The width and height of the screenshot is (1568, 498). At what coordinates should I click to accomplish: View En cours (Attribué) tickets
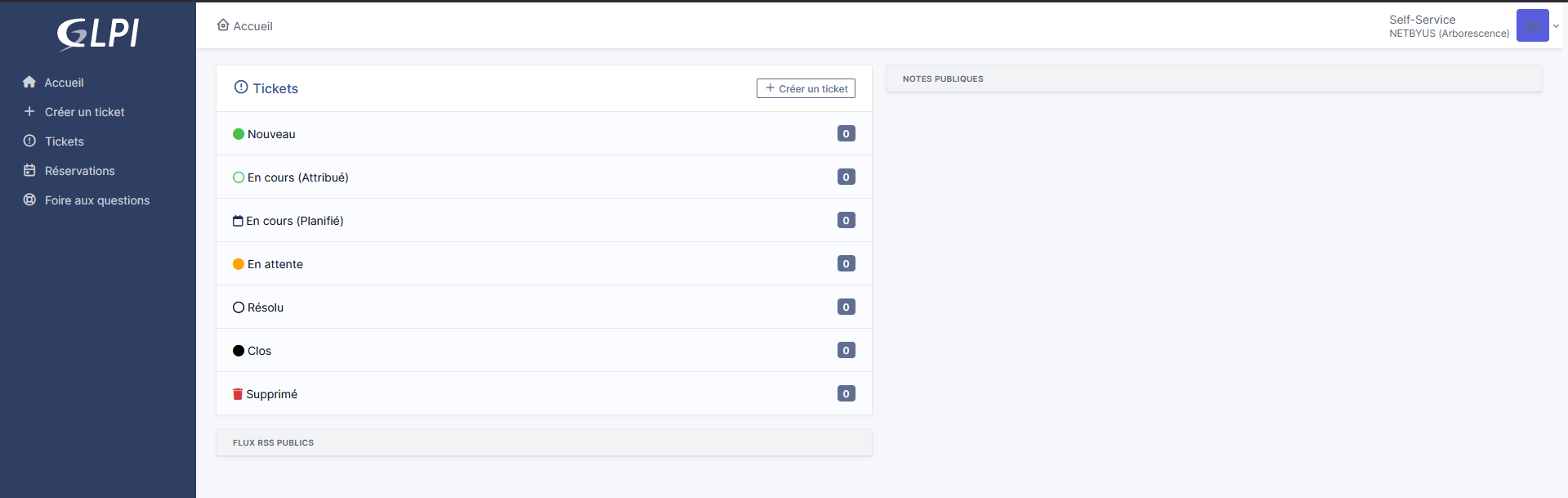click(297, 177)
